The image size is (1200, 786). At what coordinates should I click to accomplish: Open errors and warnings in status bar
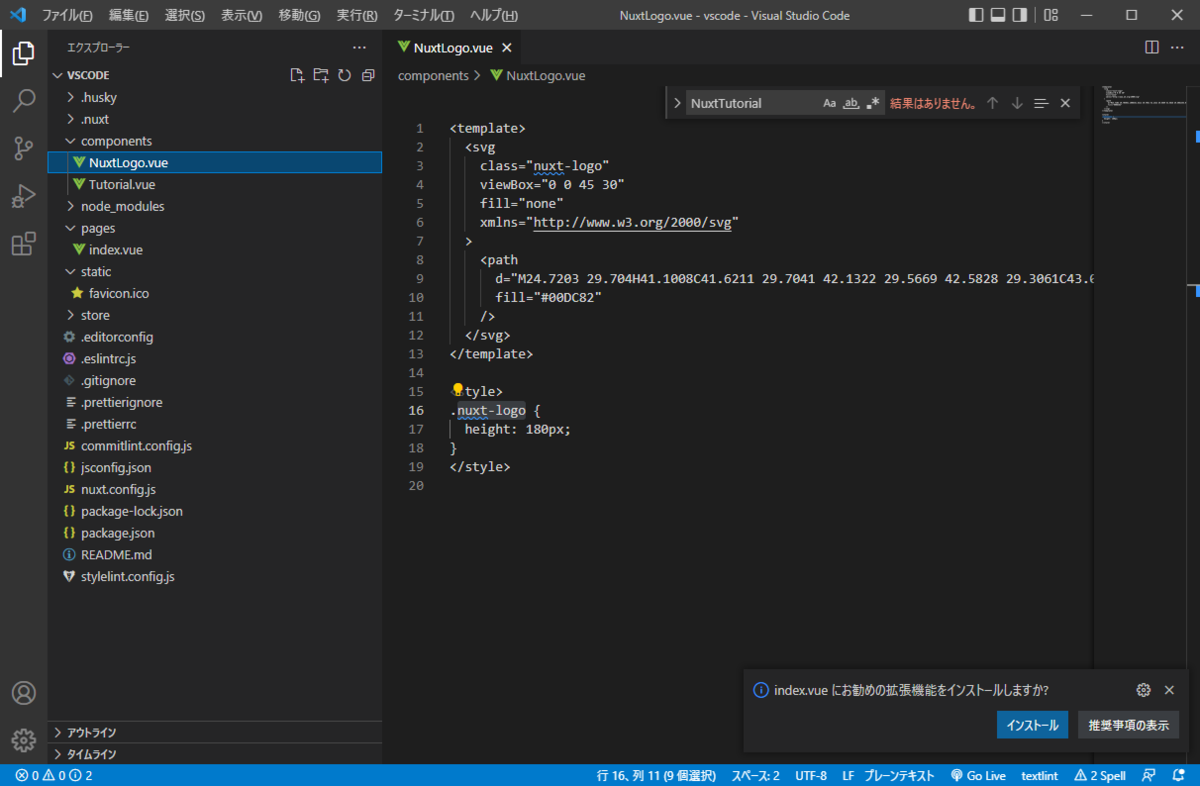tap(54, 775)
